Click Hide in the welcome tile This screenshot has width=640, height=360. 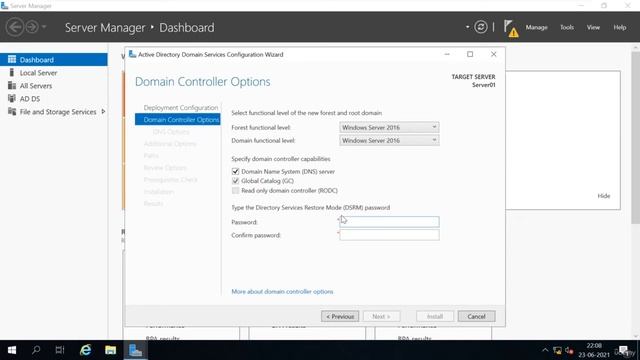click(x=604, y=196)
